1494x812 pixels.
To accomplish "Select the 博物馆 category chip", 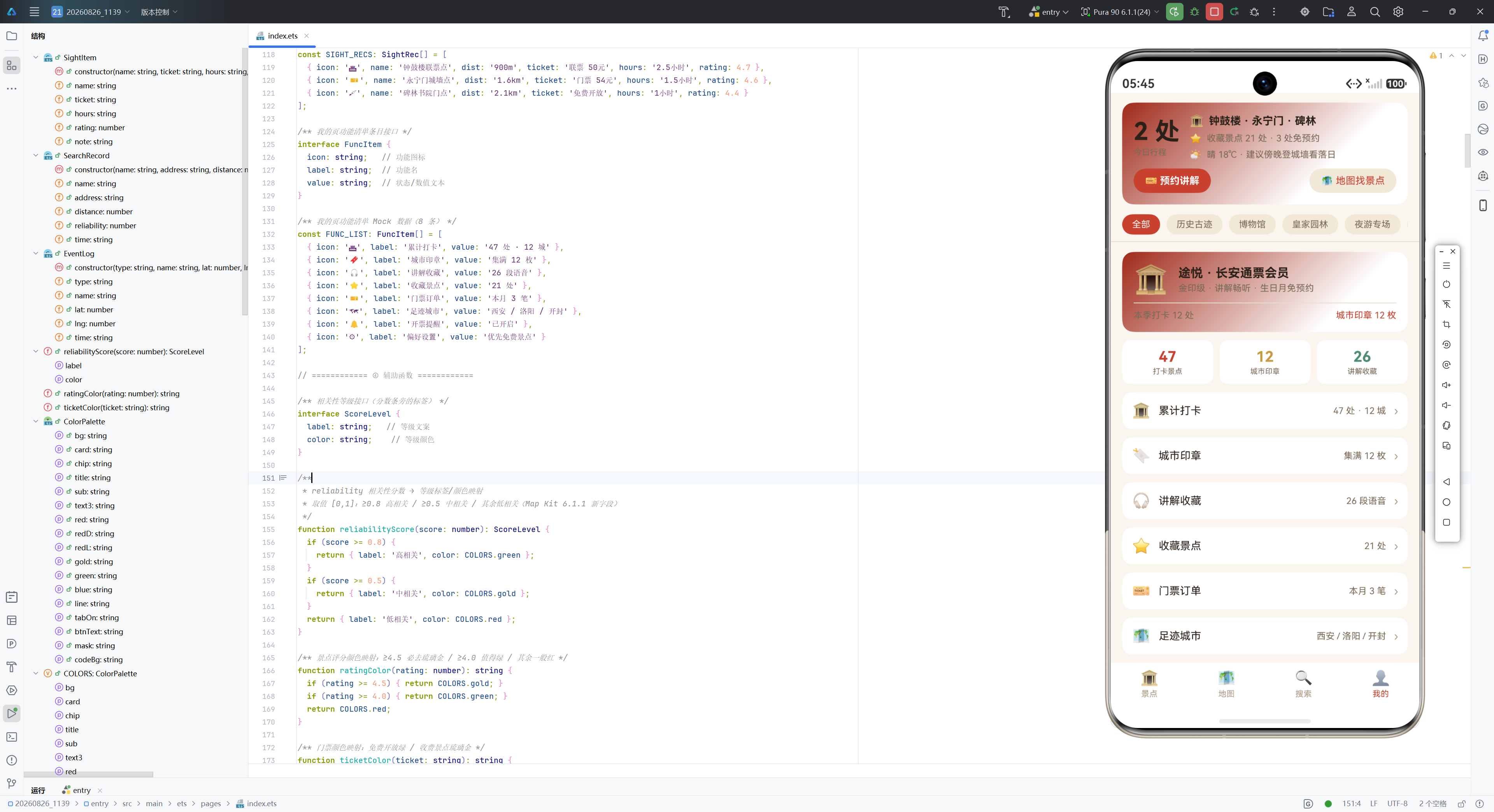I will click(x=1252, y=224).
